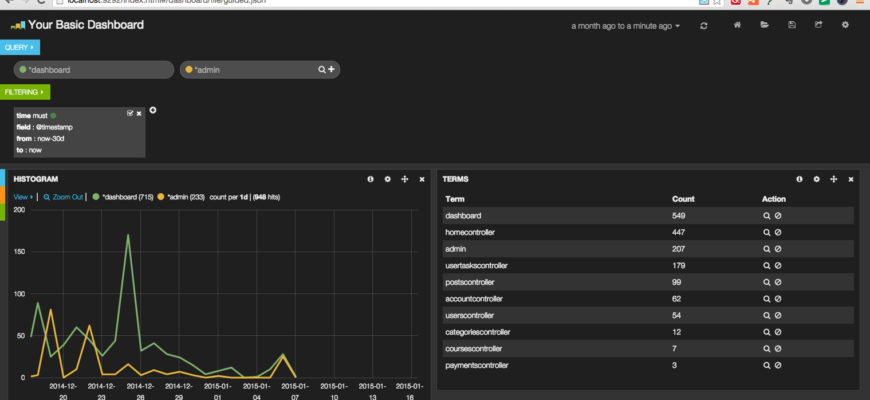Toggle *admin series in histogram legend

180,197
